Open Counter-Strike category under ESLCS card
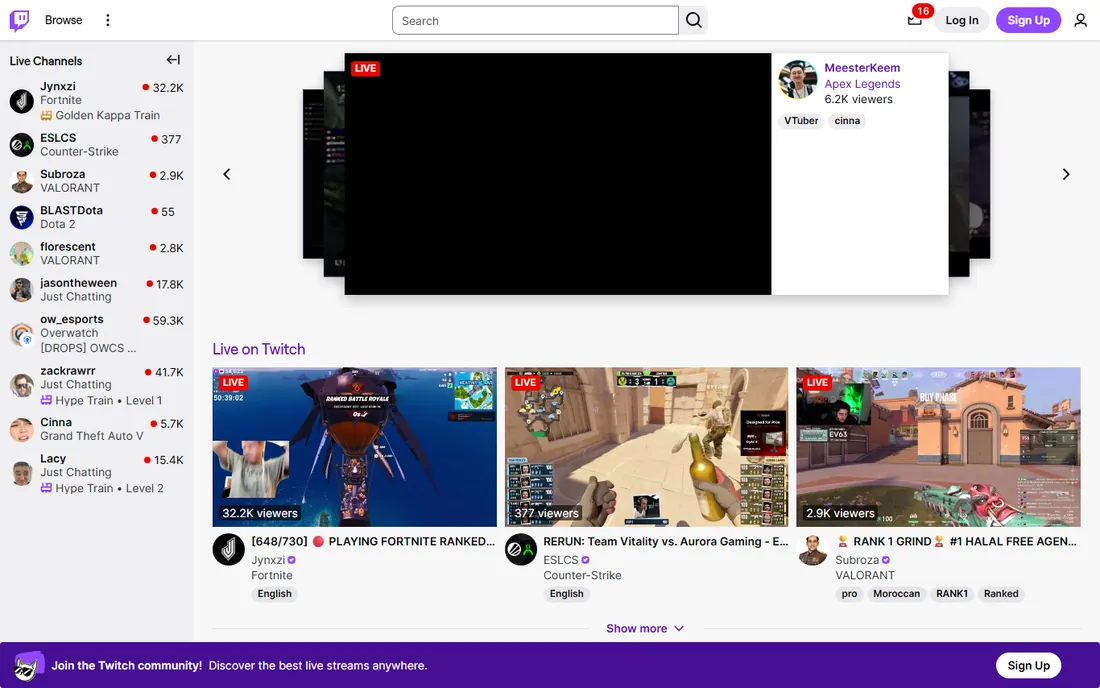This screenshot has width=1100, height=688. point(582,575)
